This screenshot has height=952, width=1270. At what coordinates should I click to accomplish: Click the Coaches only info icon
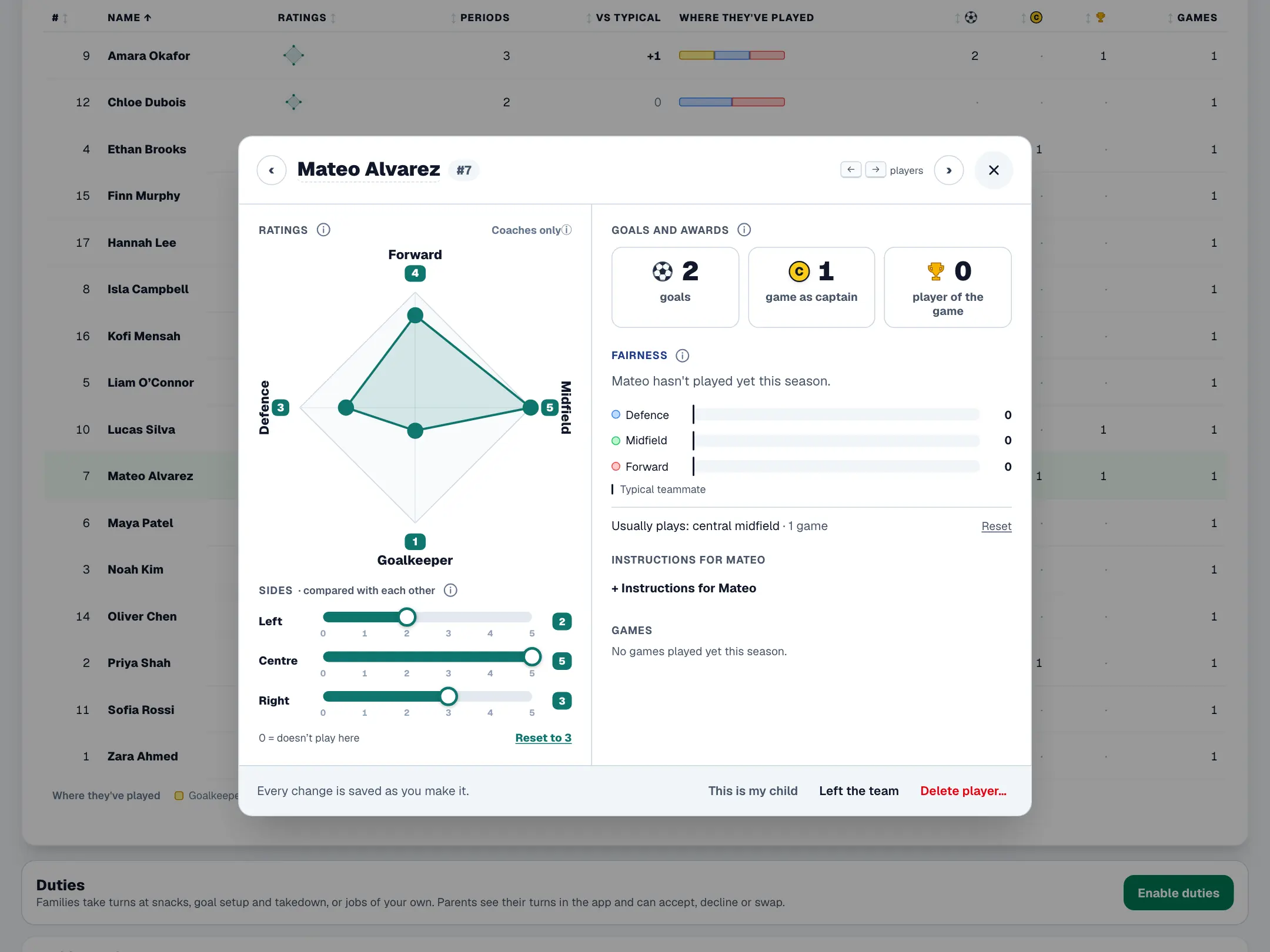(567, 230)
